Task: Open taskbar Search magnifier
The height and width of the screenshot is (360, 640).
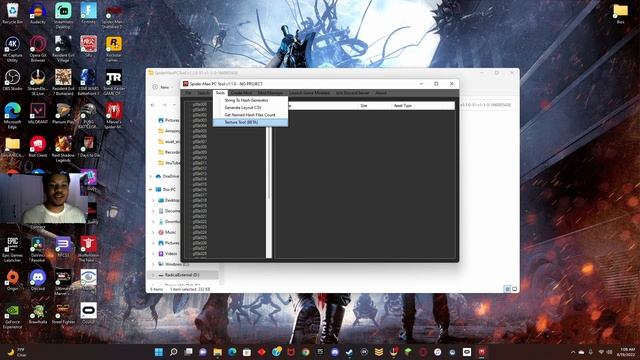Action: point(173,352)
